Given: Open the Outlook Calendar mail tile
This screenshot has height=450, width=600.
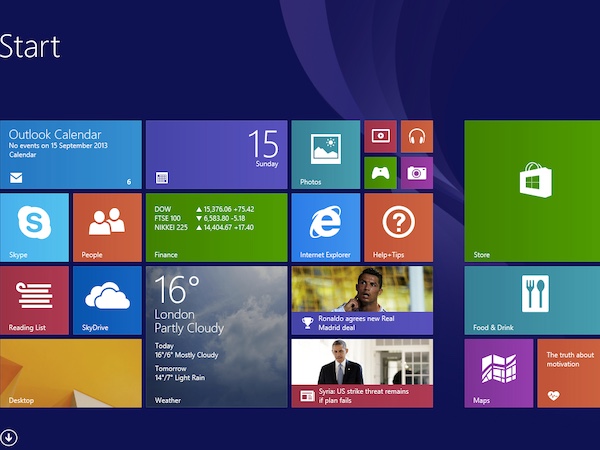Looking at the screenshot, I should [71, 155].
